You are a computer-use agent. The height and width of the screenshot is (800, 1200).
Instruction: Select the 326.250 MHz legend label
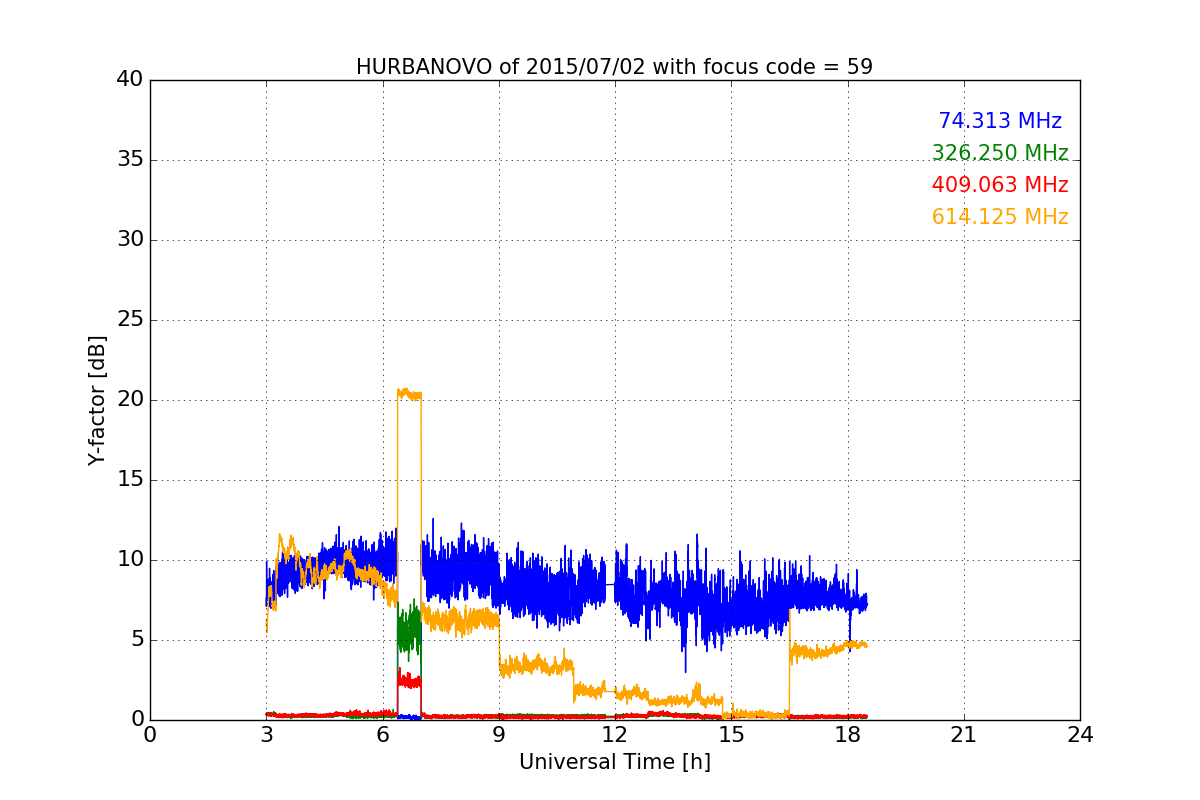(1000, 153)
